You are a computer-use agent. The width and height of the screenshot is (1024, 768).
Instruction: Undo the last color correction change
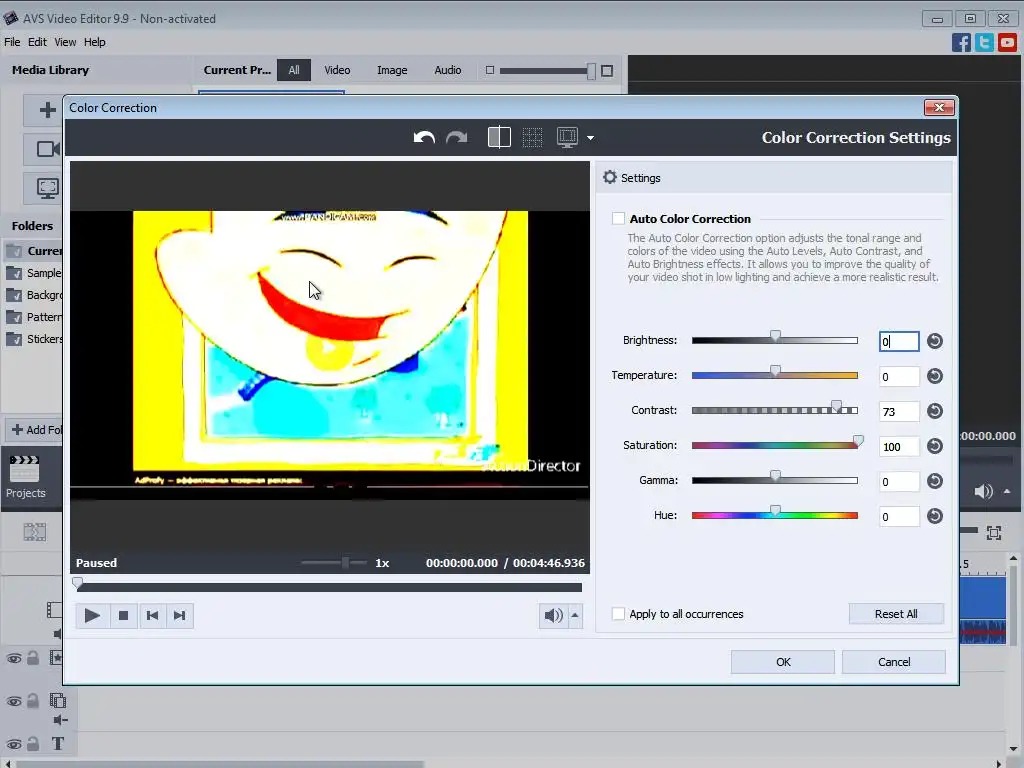(424, 138)
